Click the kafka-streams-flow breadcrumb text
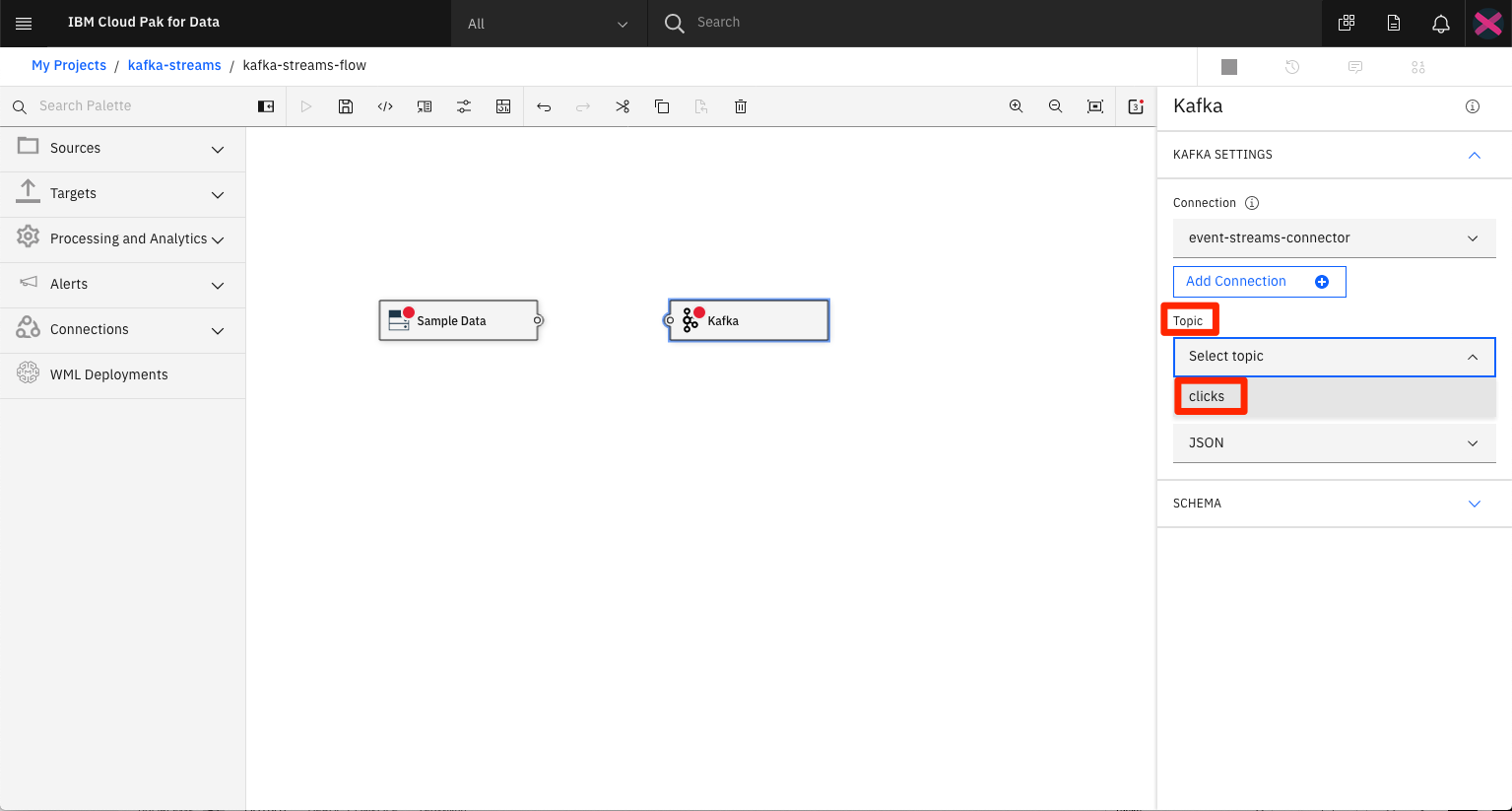 point(304,65)
